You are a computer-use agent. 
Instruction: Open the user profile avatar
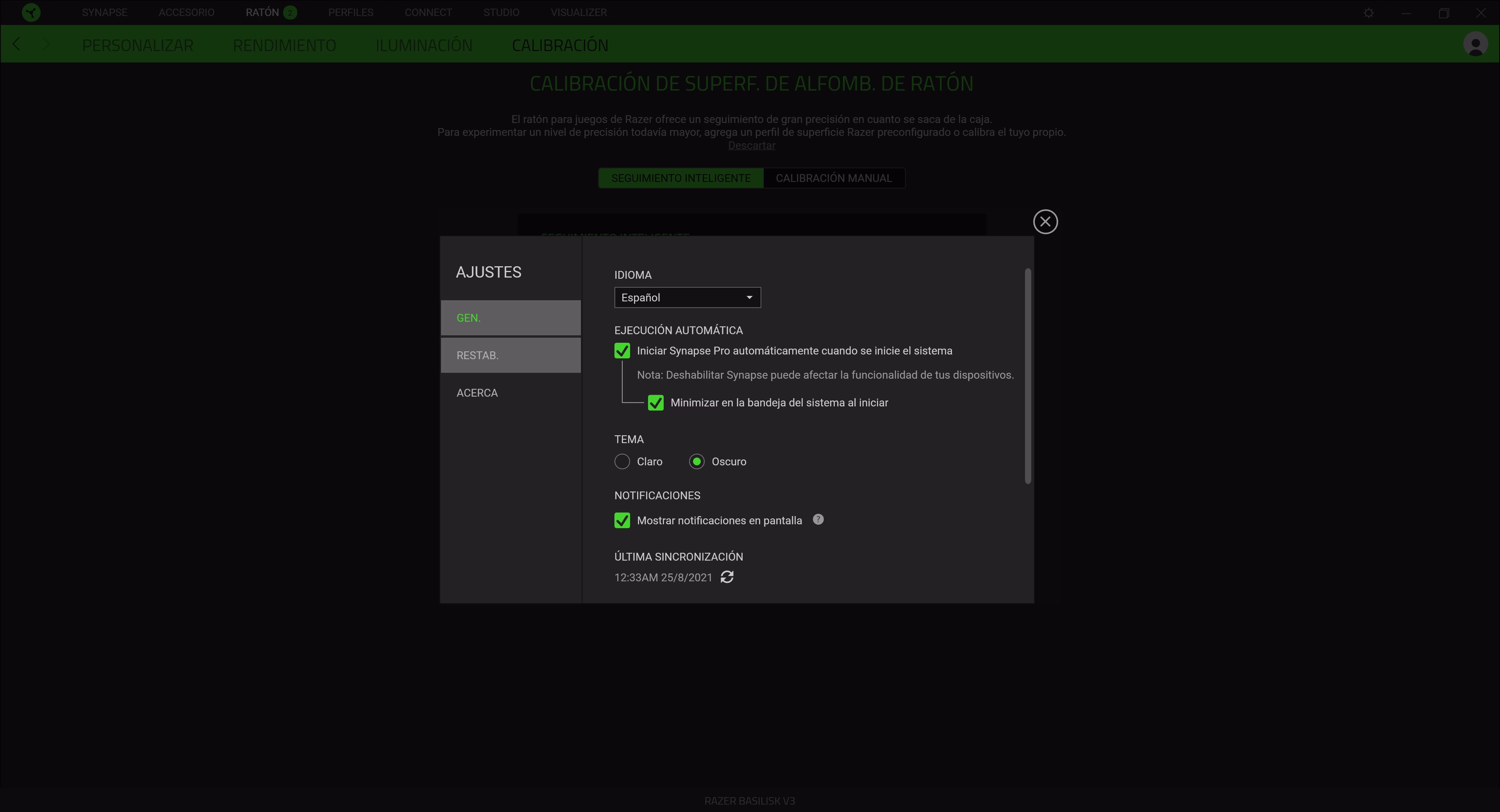[1475, 44]
